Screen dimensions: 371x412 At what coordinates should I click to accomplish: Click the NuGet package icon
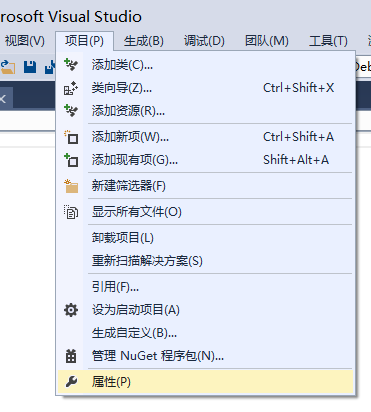71,356
